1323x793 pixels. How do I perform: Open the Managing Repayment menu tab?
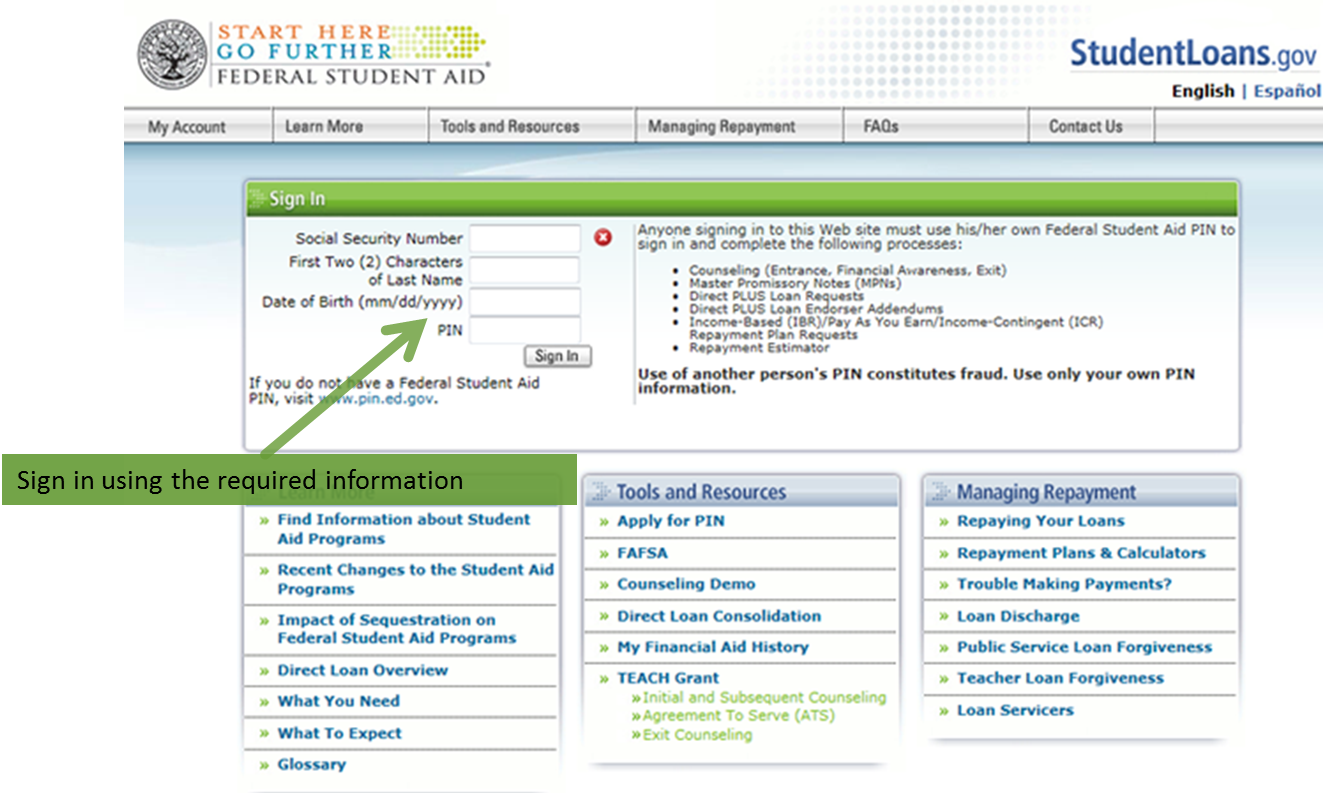[722, 126]
